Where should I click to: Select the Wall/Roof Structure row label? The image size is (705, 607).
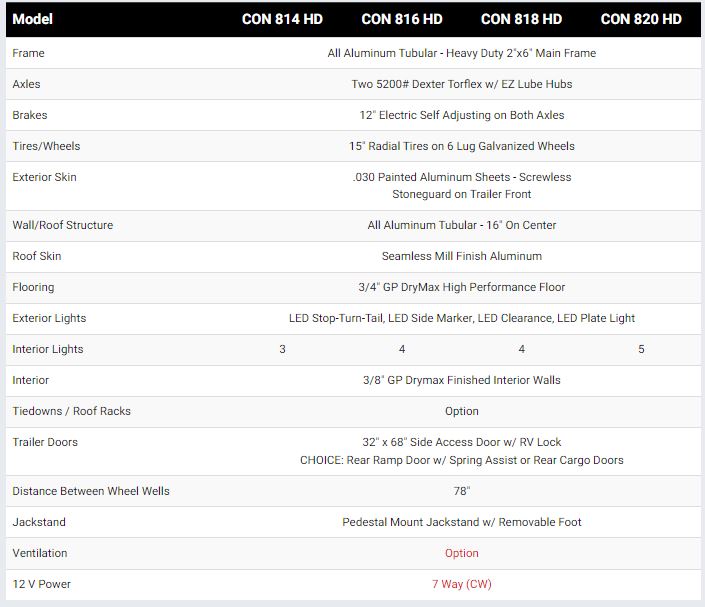[x=62, y=225]
